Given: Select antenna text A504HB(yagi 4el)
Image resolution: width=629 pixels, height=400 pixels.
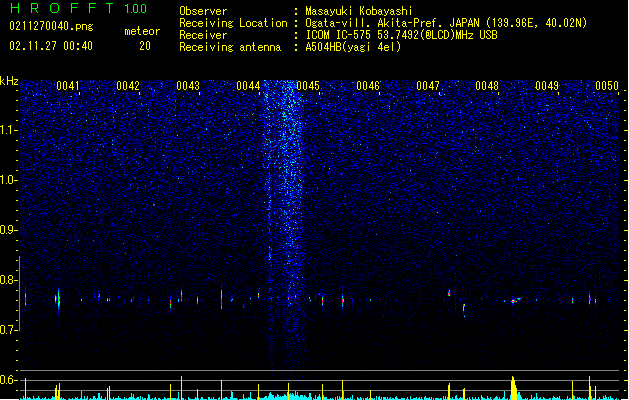Looking at the screenshot, I should click(x=353, y=47).
